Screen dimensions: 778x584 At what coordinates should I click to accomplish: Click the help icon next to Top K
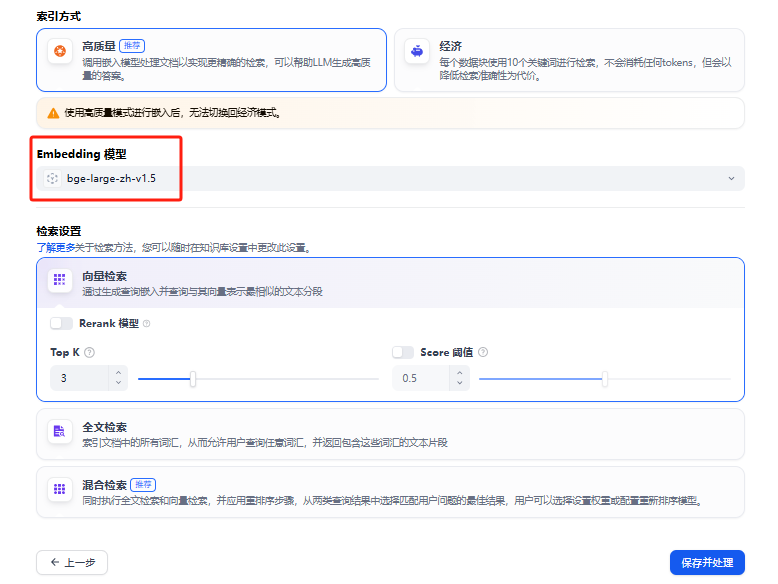coord(90,352)
